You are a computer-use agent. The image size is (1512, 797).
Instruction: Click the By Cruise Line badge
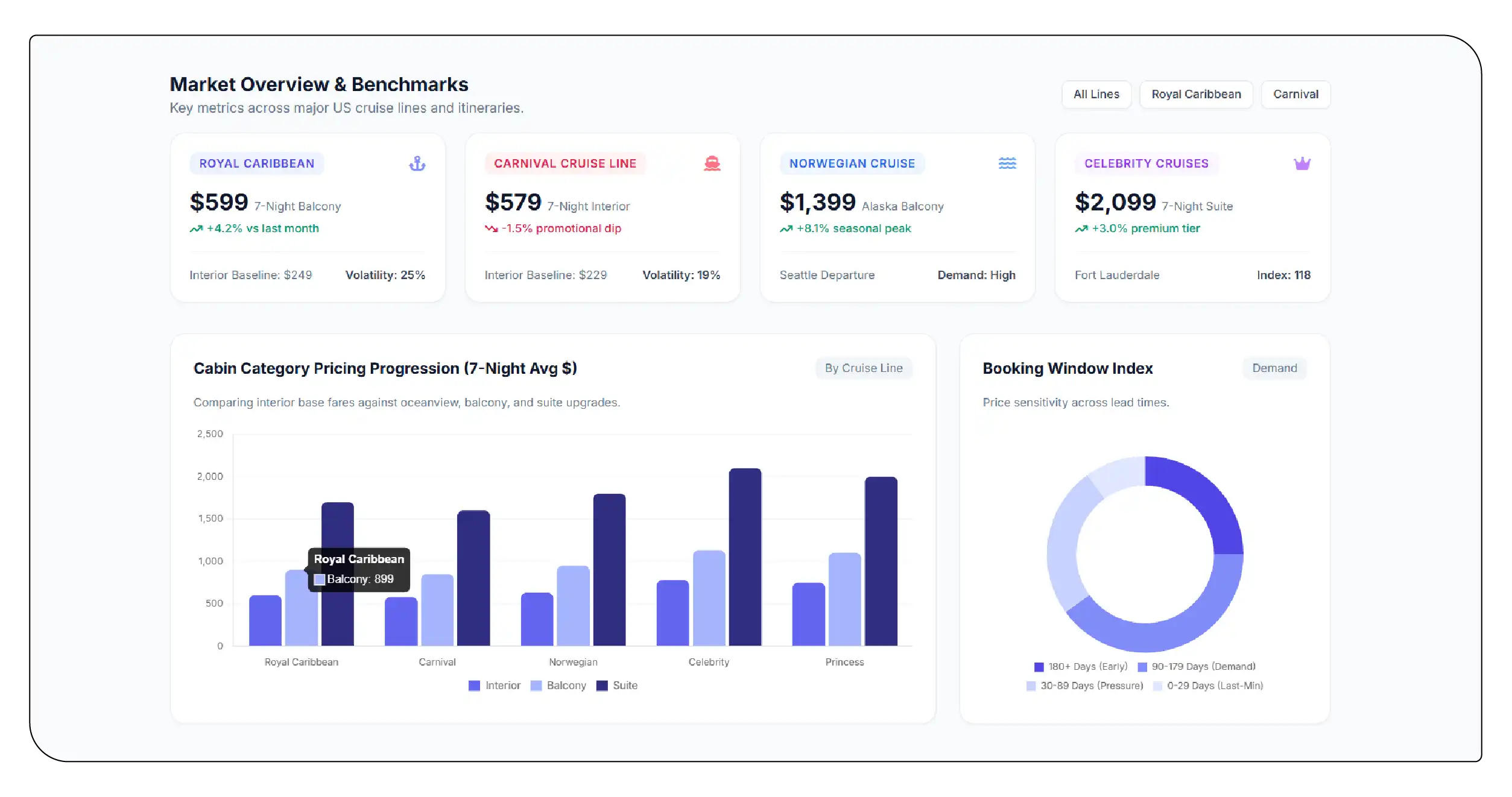click(x=864, y=368)
